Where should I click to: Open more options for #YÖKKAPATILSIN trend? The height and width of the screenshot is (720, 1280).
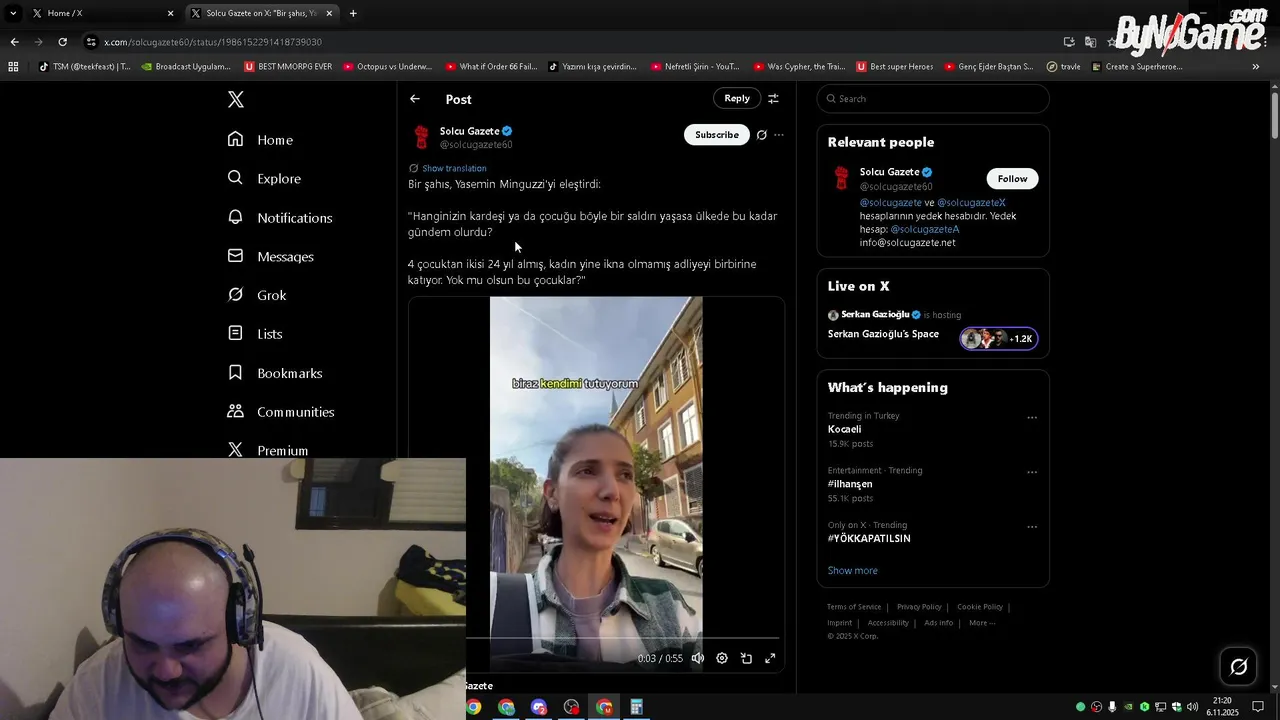[x=1032, y=527]
